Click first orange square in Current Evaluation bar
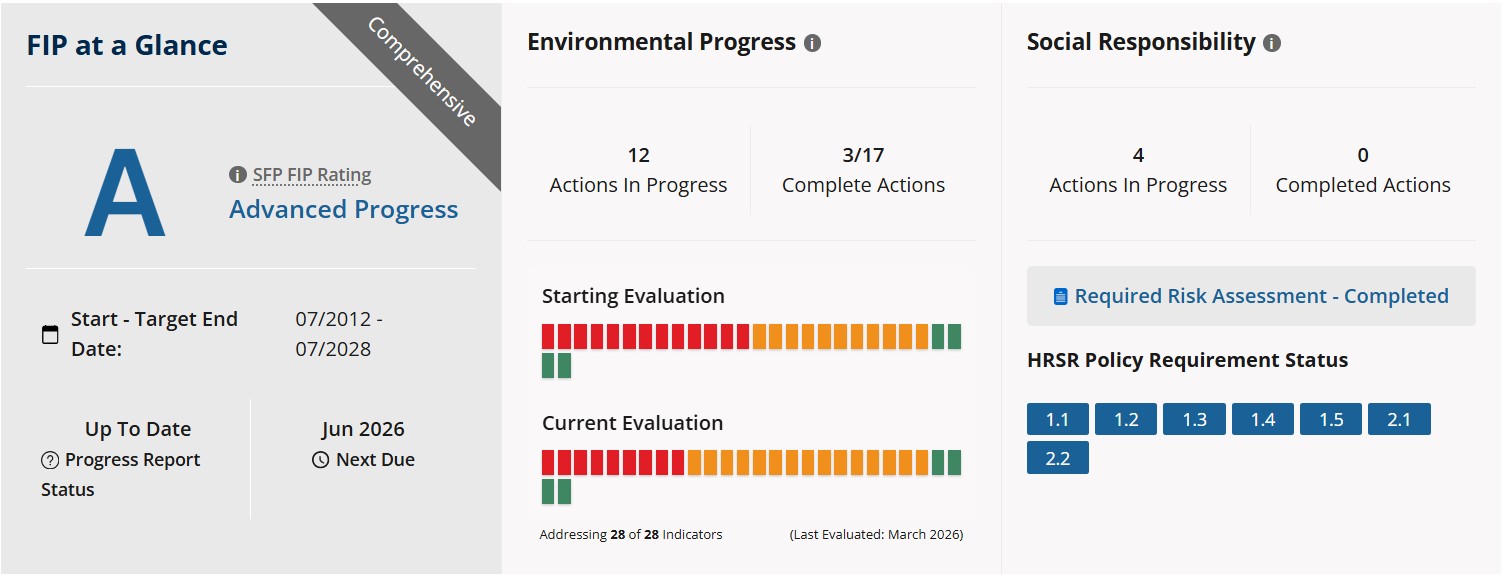The width and height of the screenshot is (1504, 578). click(695, 463)
